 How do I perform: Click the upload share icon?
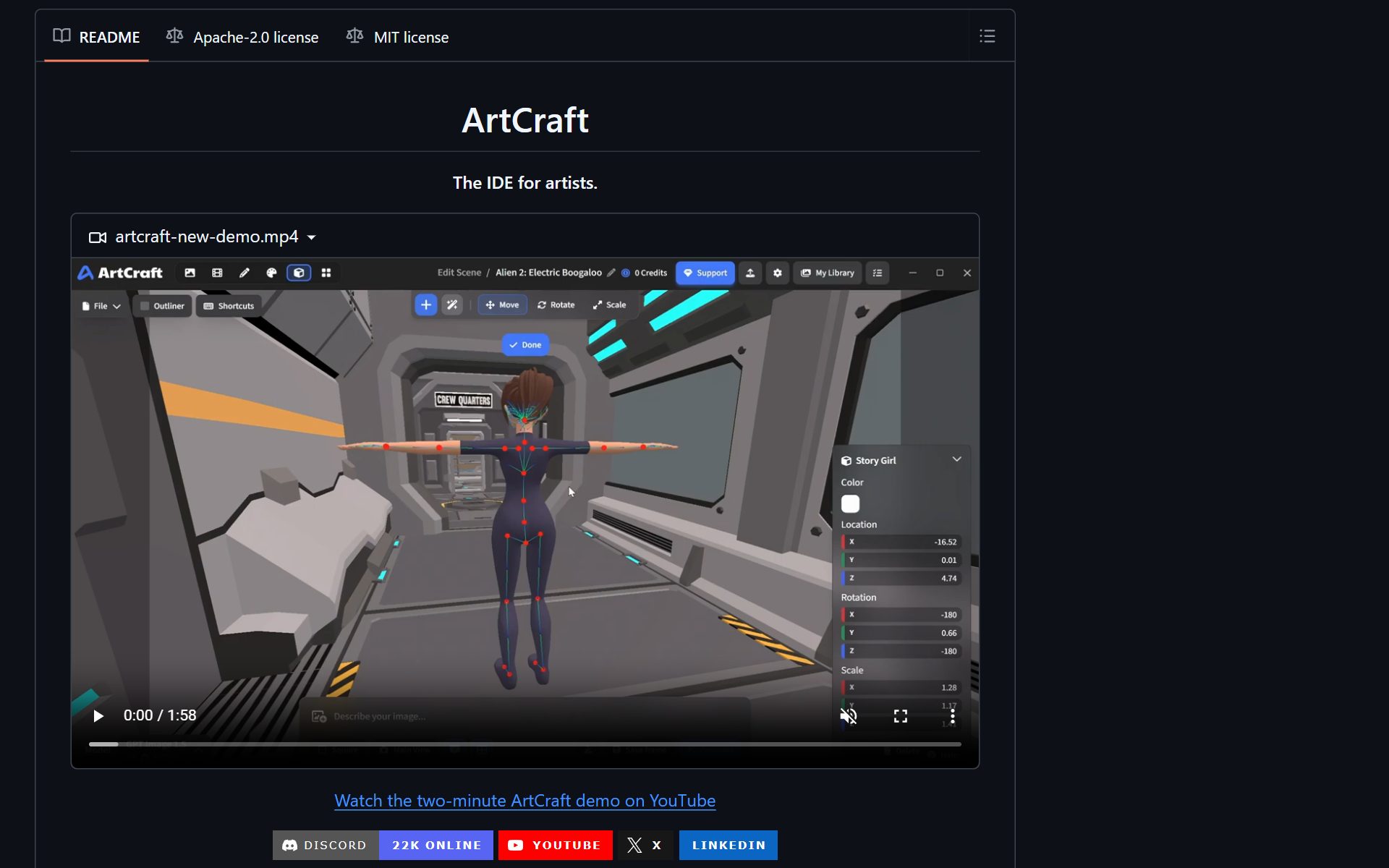[x=750, y=273]
